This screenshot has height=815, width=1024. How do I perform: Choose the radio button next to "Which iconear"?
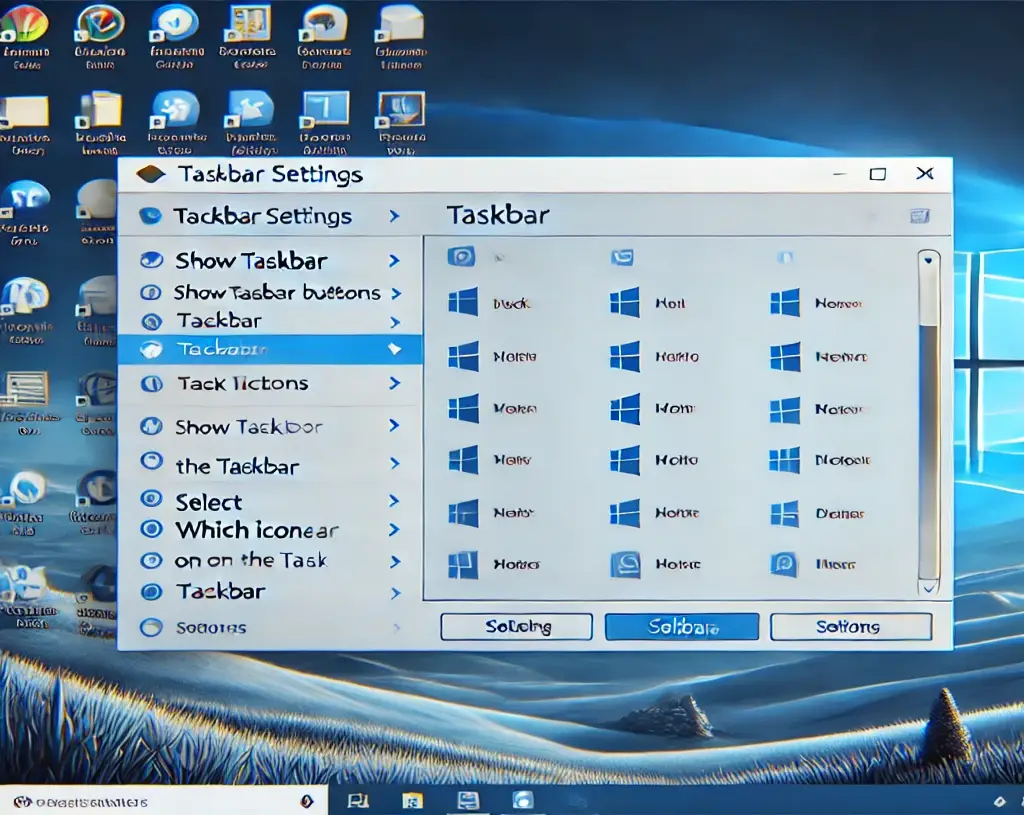click(151, 529)
